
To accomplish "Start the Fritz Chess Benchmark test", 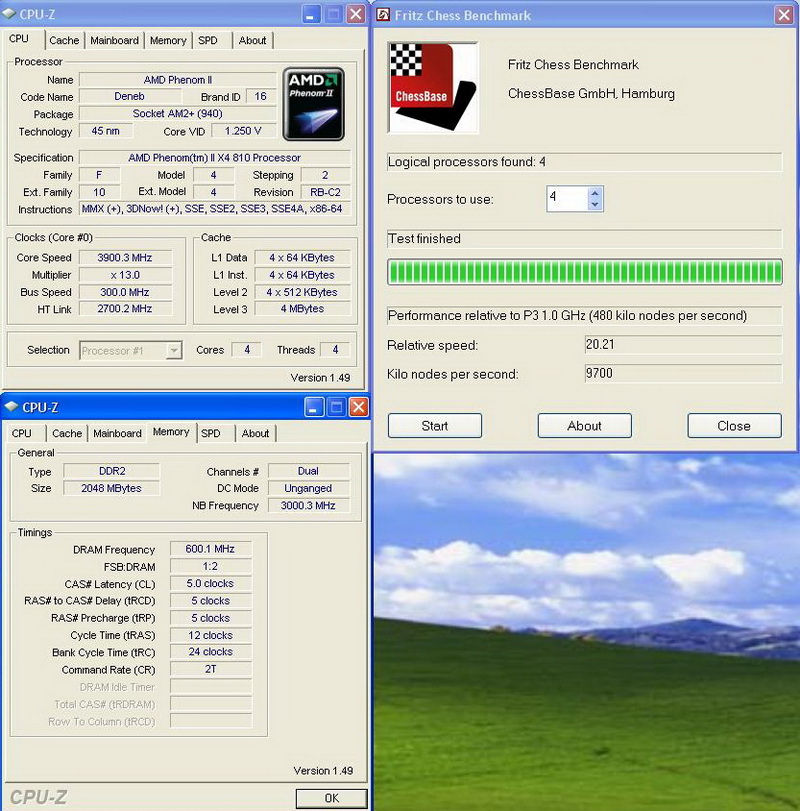I will 435,426.
